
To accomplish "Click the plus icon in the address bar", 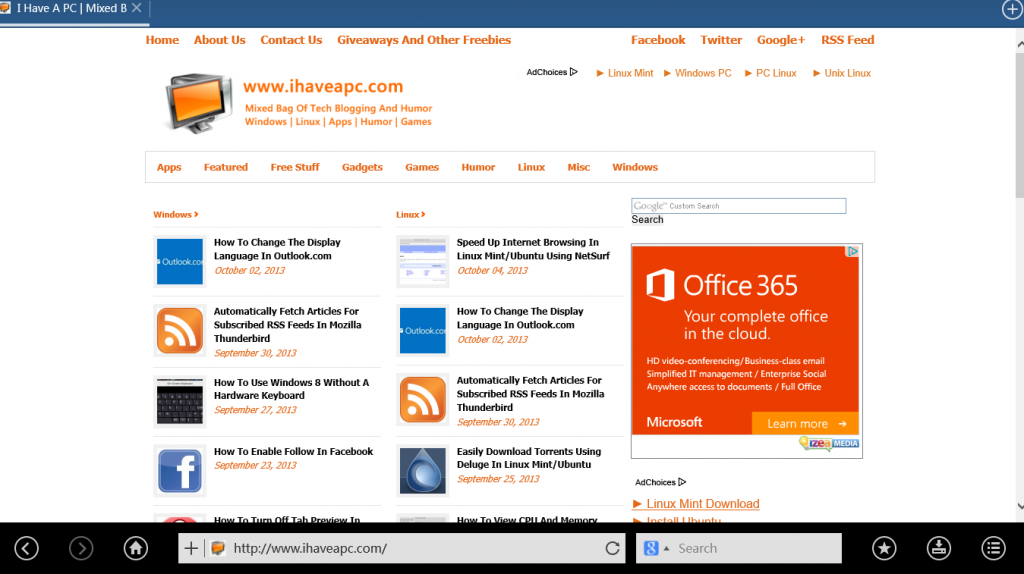I will coord(191,548).
